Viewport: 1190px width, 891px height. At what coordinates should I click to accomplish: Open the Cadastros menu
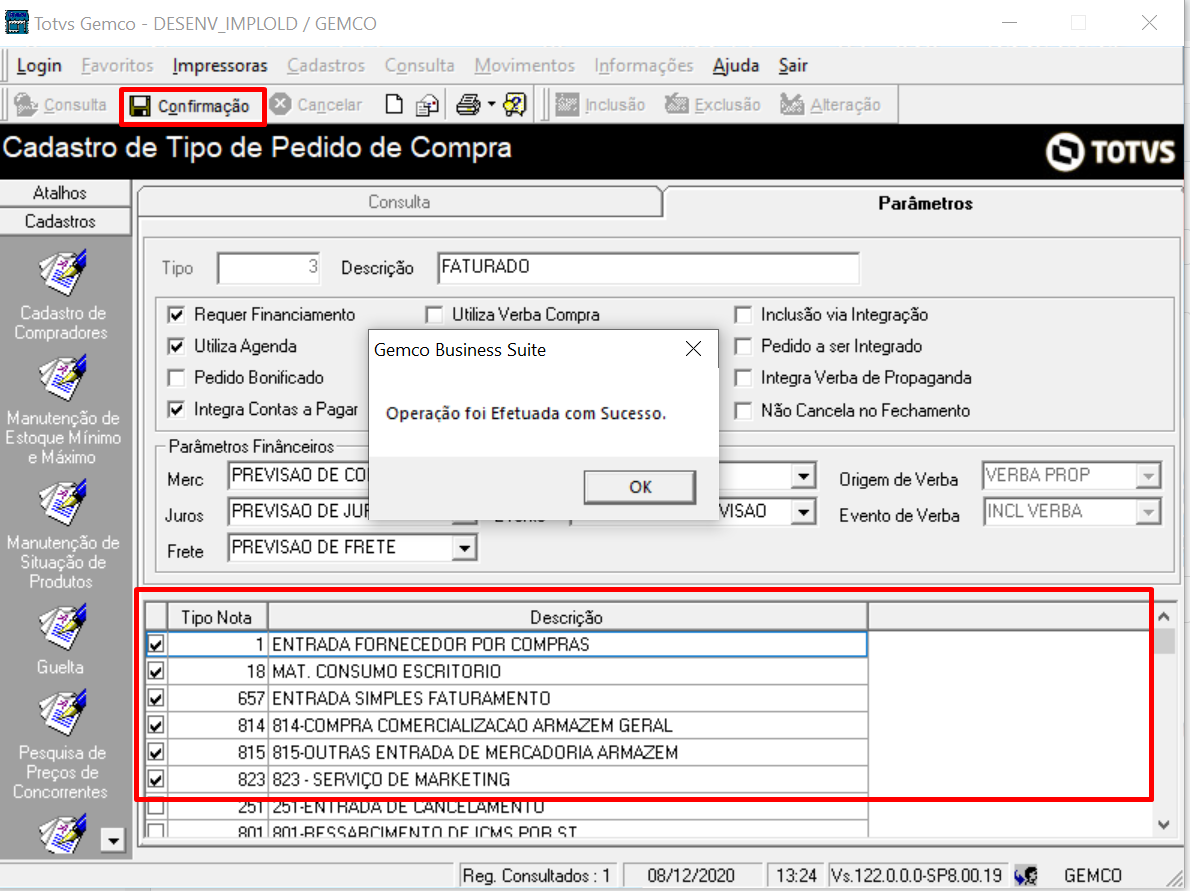click(326, 66)
